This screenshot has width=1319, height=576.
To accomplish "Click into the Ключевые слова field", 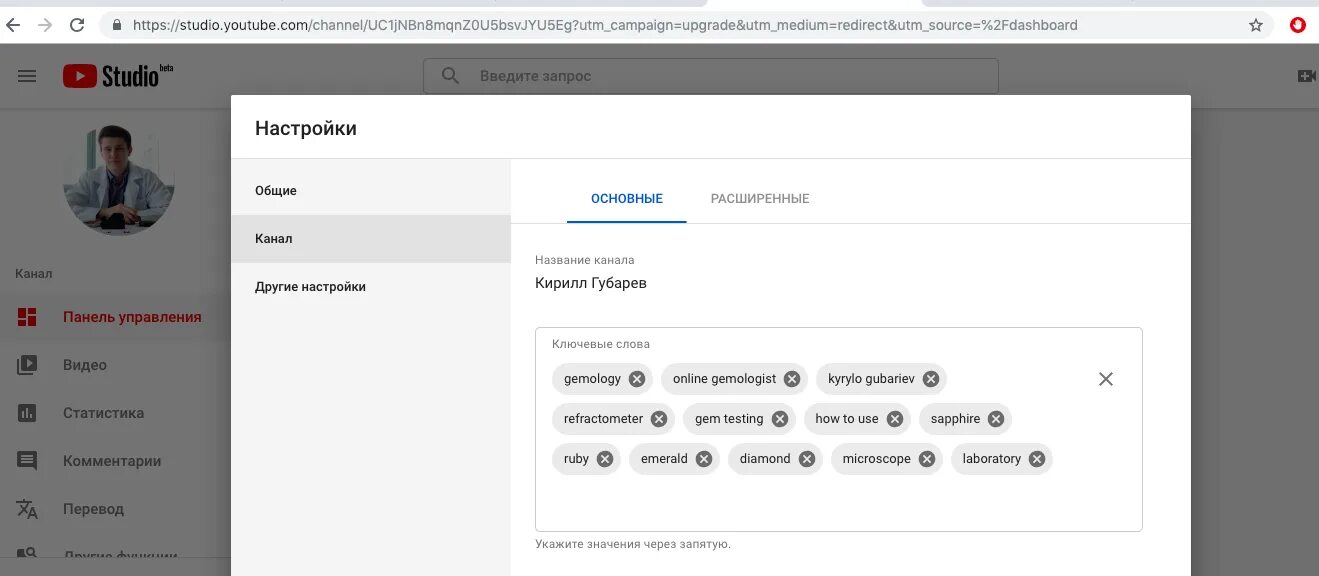I will point(839,429).
